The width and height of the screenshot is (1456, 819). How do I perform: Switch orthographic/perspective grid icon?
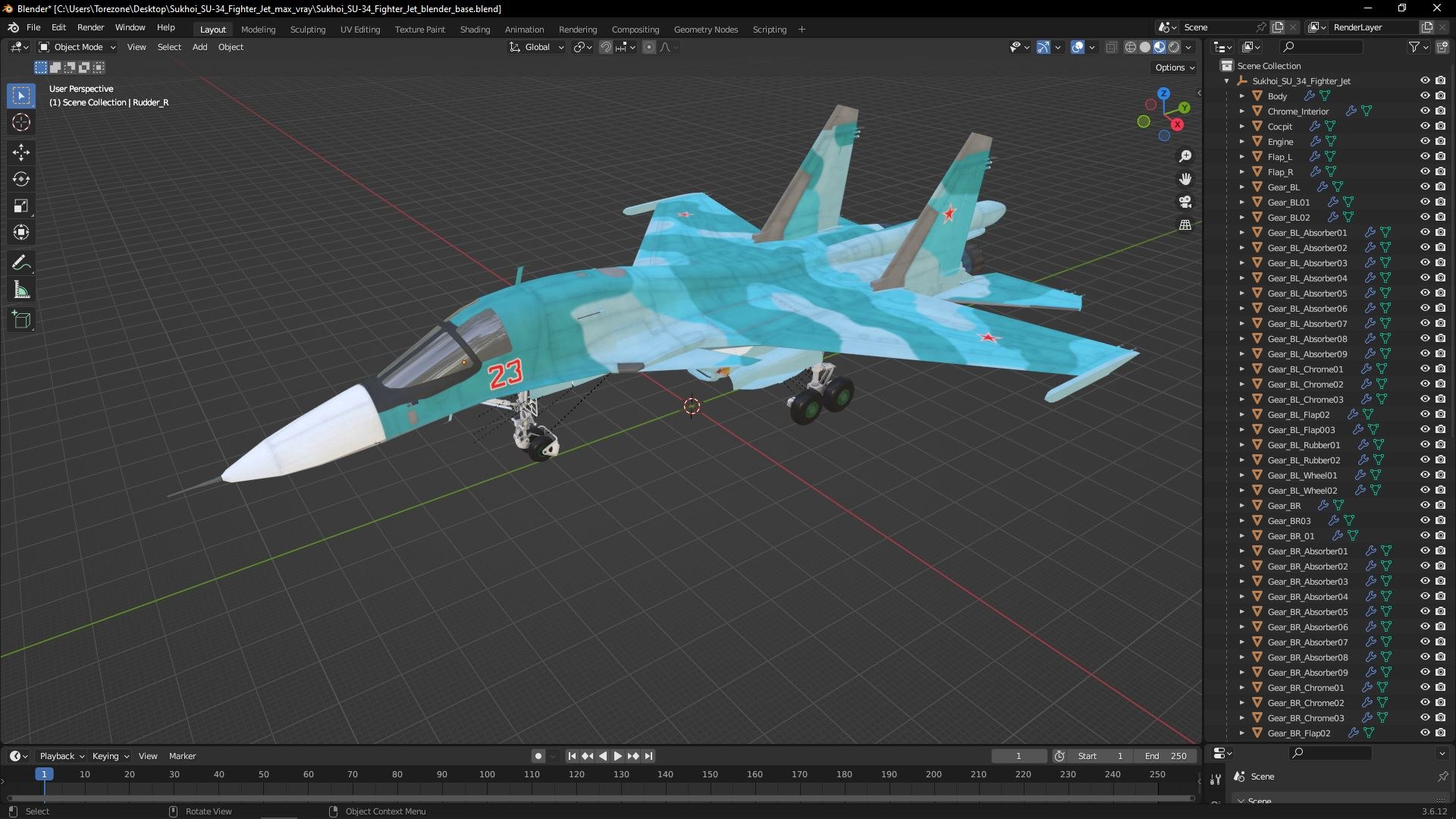pyautogui.click(x=1185, y=224)
